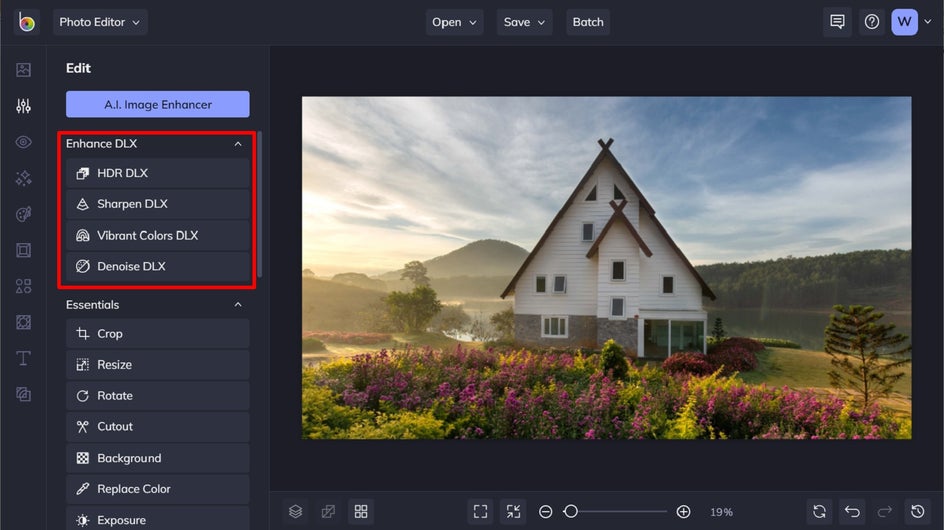Click the Layers icon in bottom bar
944x530 pixels.
point(296,511)
